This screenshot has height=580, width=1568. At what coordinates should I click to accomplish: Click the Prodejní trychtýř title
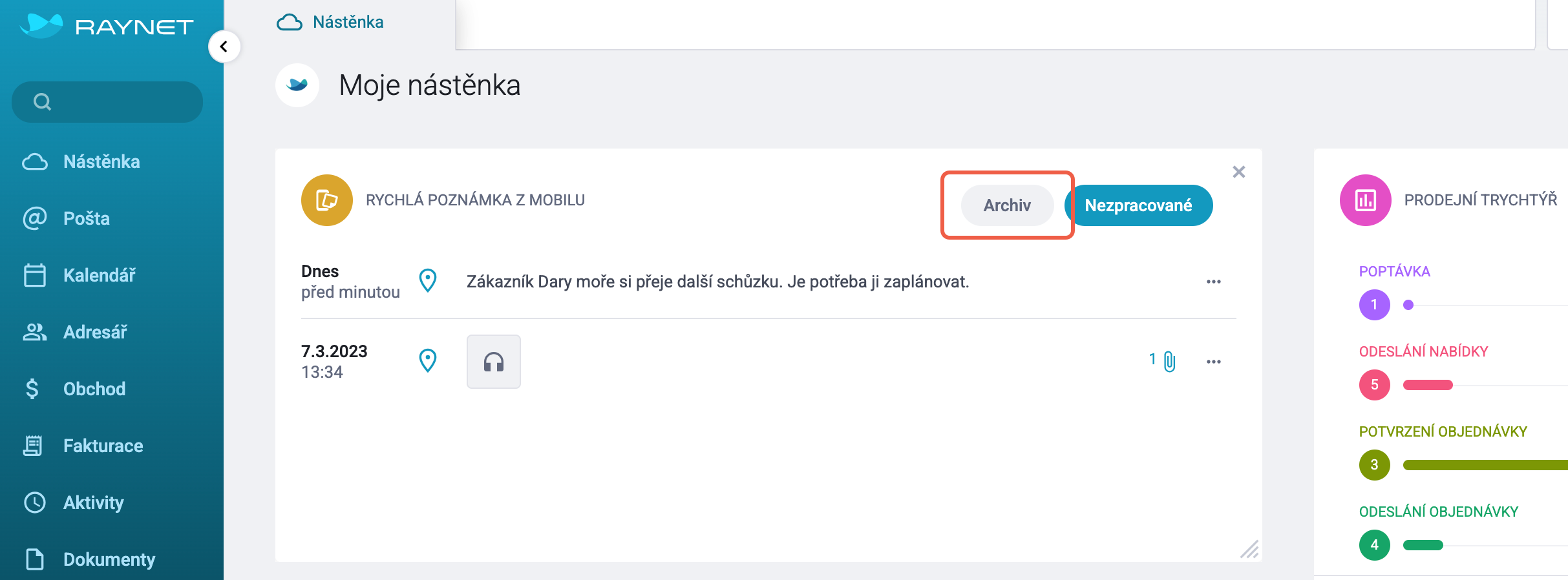(1481, 200)
